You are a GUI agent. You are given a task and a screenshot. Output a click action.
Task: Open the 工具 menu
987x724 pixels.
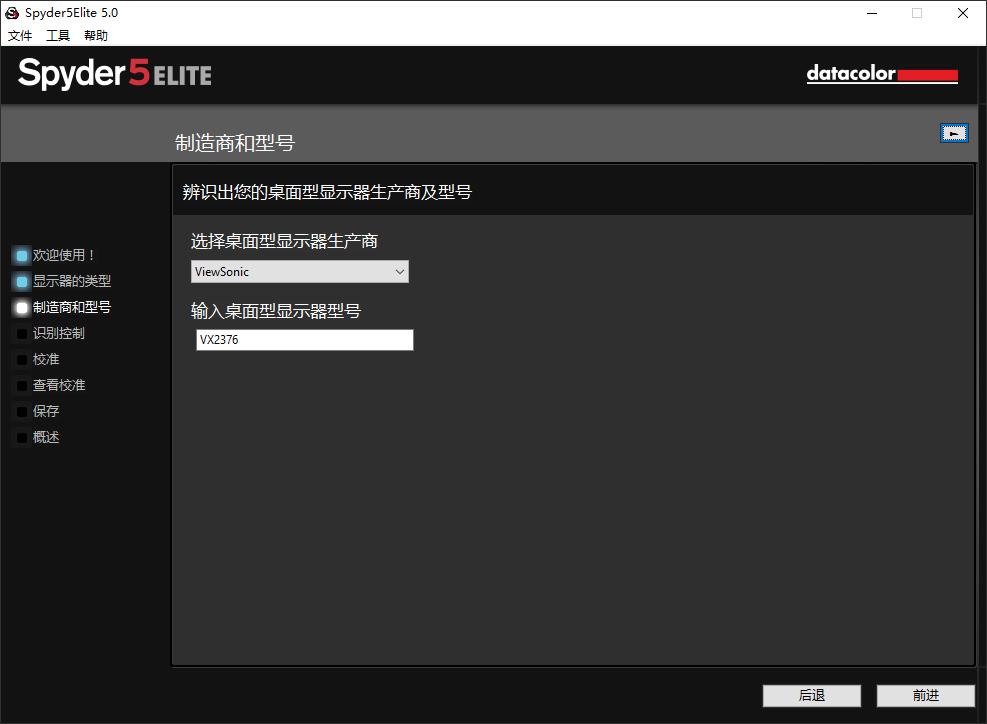coord(58,36)
